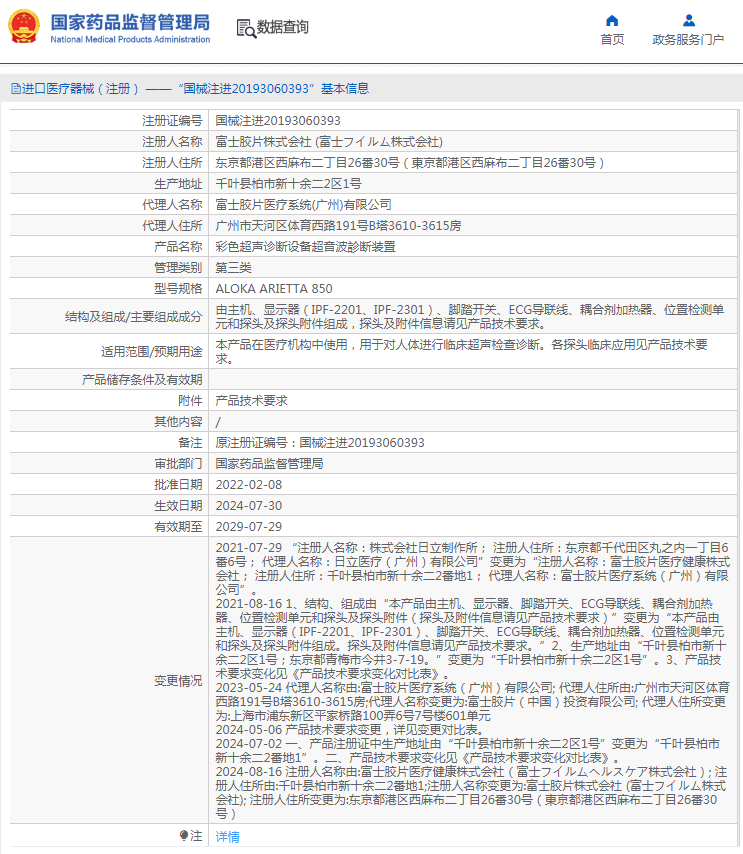Click the lightbulb icon beside 注

click(184, 835)
